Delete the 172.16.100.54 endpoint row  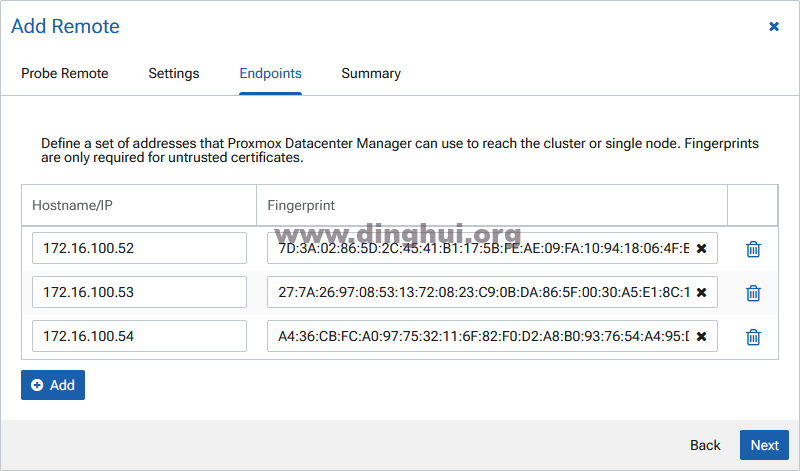(753, 337)
